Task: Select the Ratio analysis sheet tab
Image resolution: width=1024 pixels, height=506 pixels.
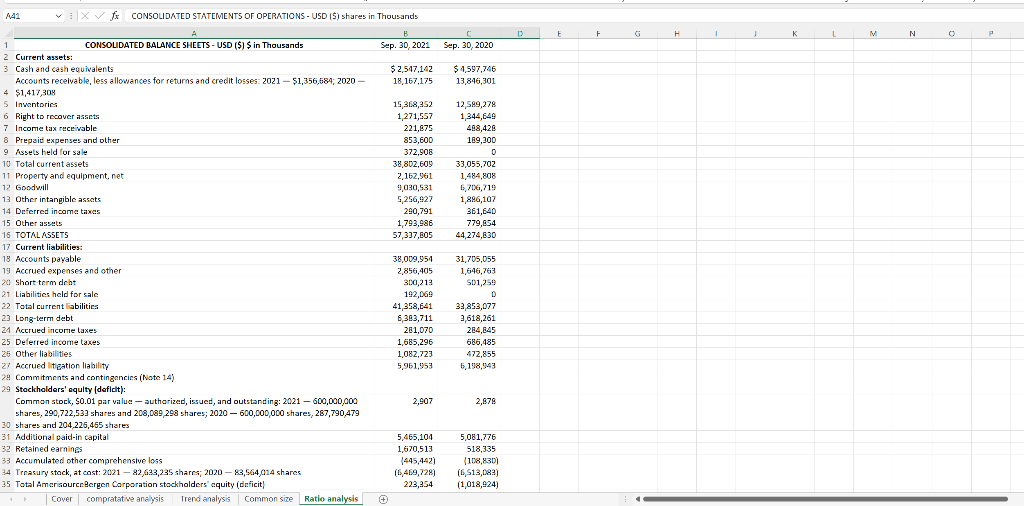Action: coord(332,499)
